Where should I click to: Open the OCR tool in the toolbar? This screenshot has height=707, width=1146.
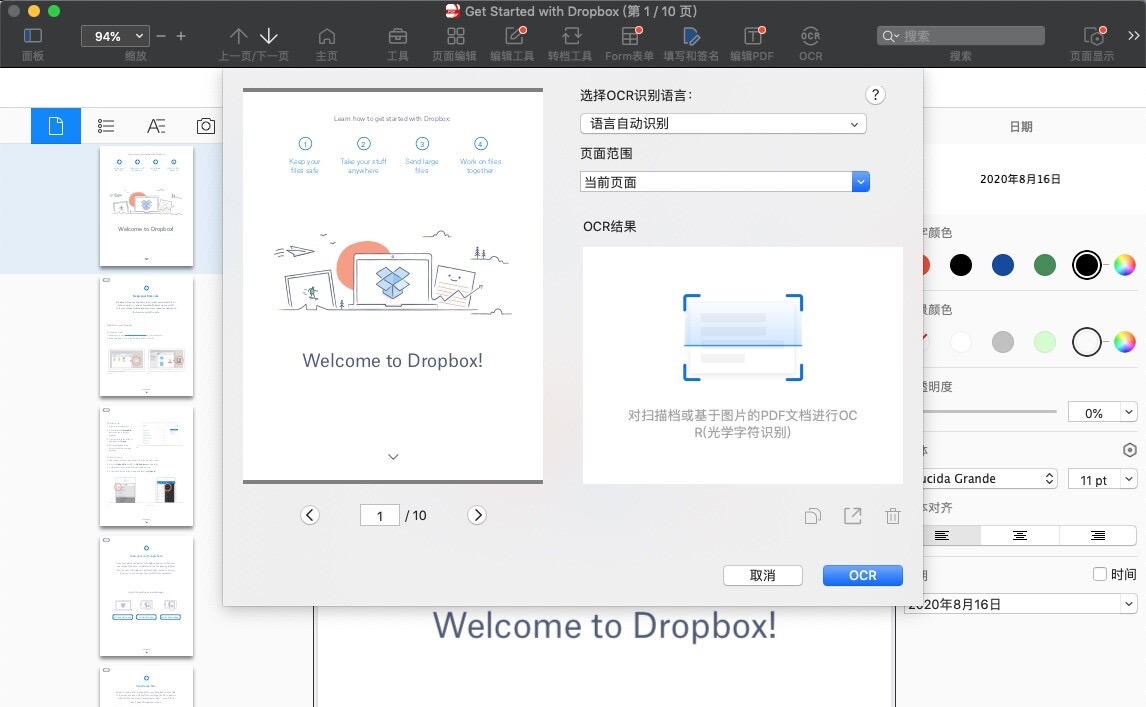(810, 40)
